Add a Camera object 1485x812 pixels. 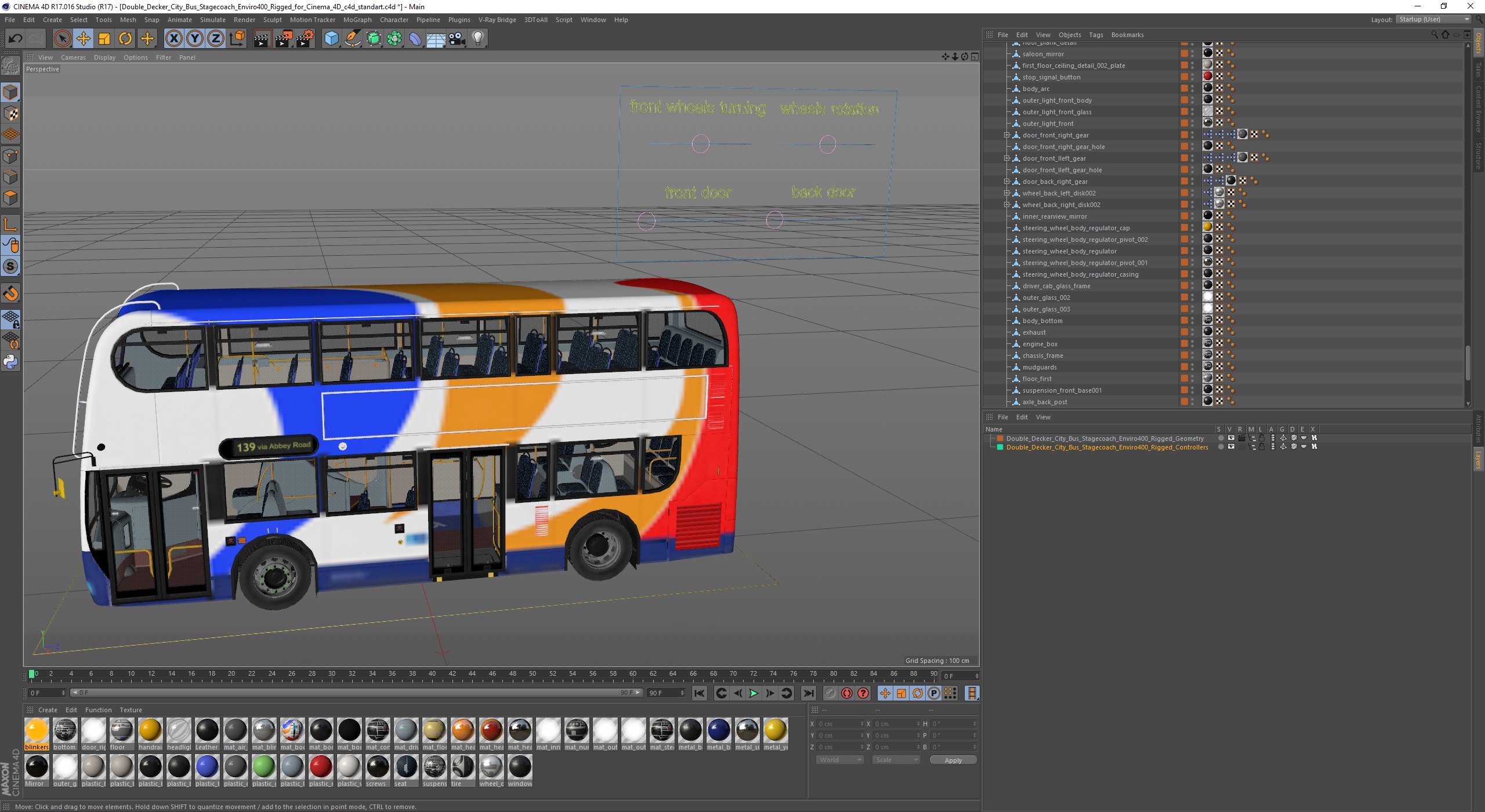point(457,38)
